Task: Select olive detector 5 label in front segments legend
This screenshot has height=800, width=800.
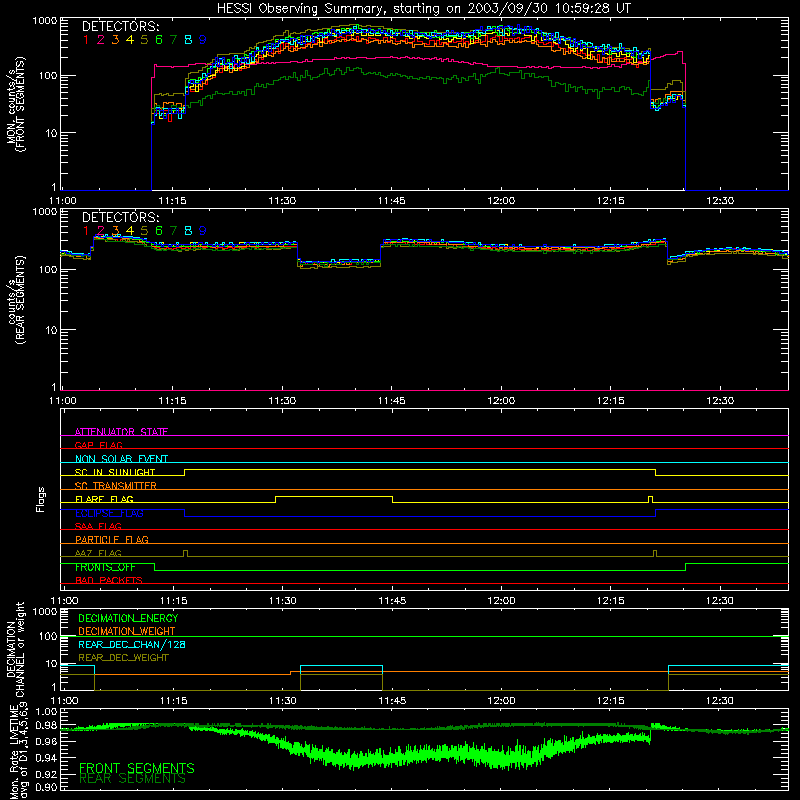Action: (x=144, y=39)
